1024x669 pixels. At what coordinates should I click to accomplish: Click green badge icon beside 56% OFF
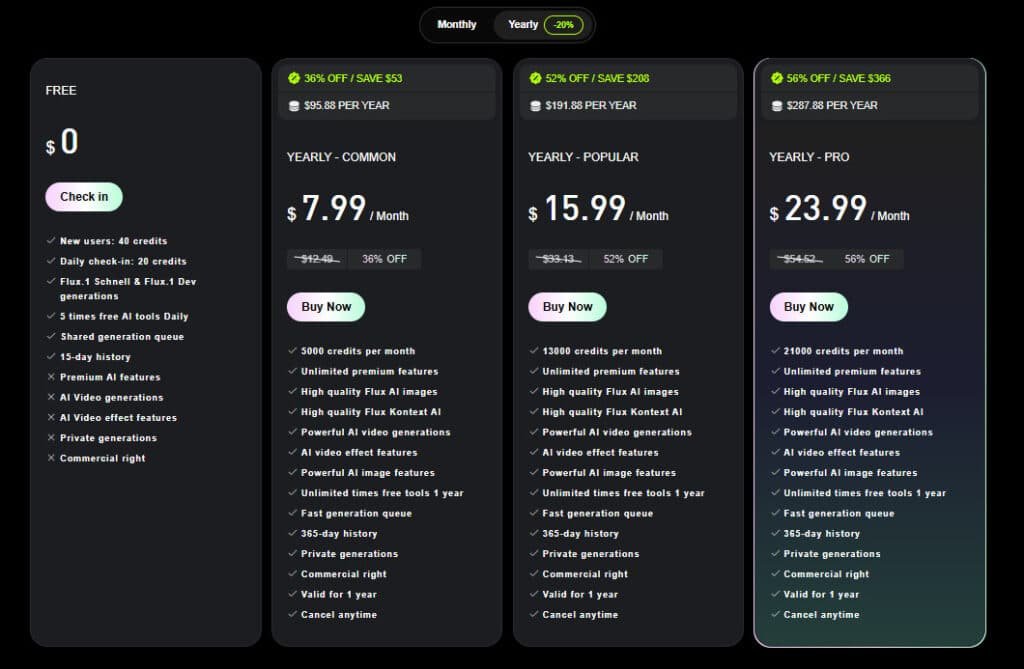776,78
